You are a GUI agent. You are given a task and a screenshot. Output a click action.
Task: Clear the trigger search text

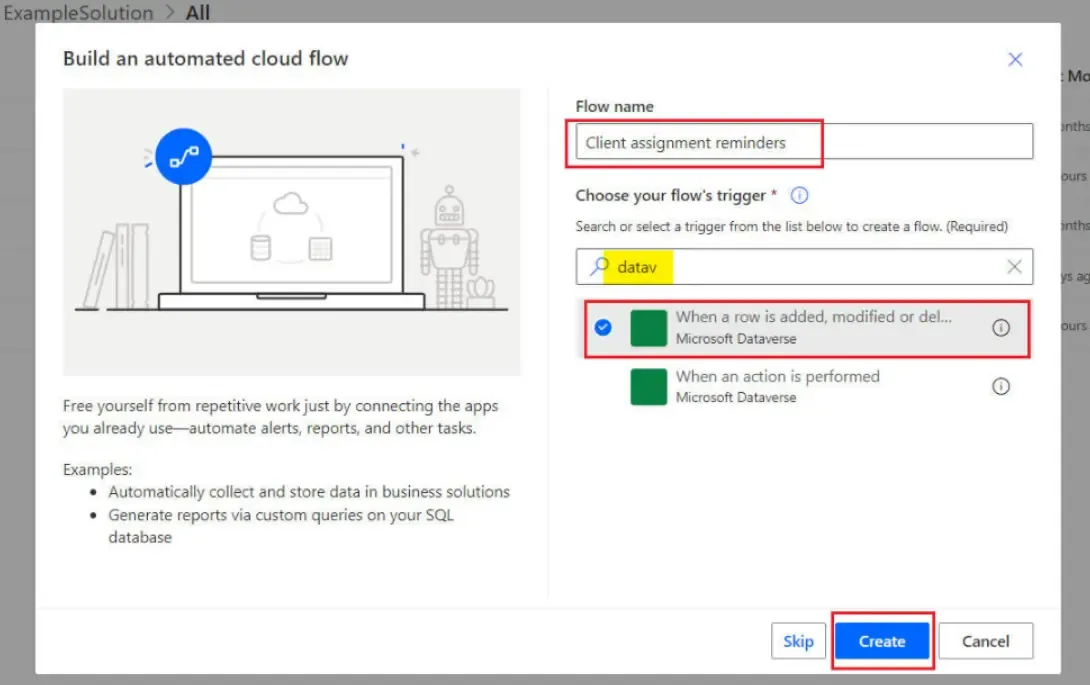1014,266
